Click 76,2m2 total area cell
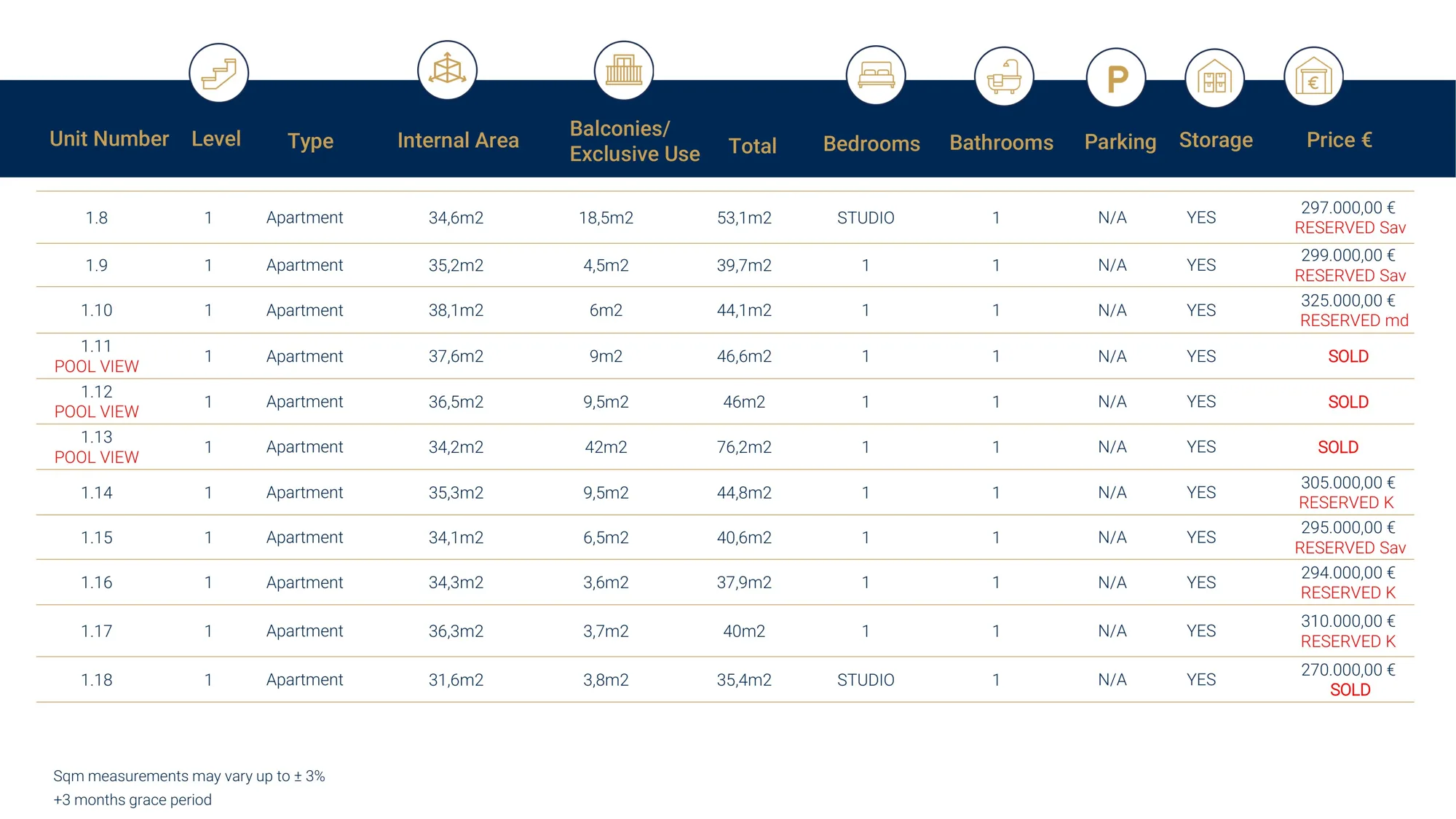The width and height of the screenshot is (1456, 819). click(744, 447)
